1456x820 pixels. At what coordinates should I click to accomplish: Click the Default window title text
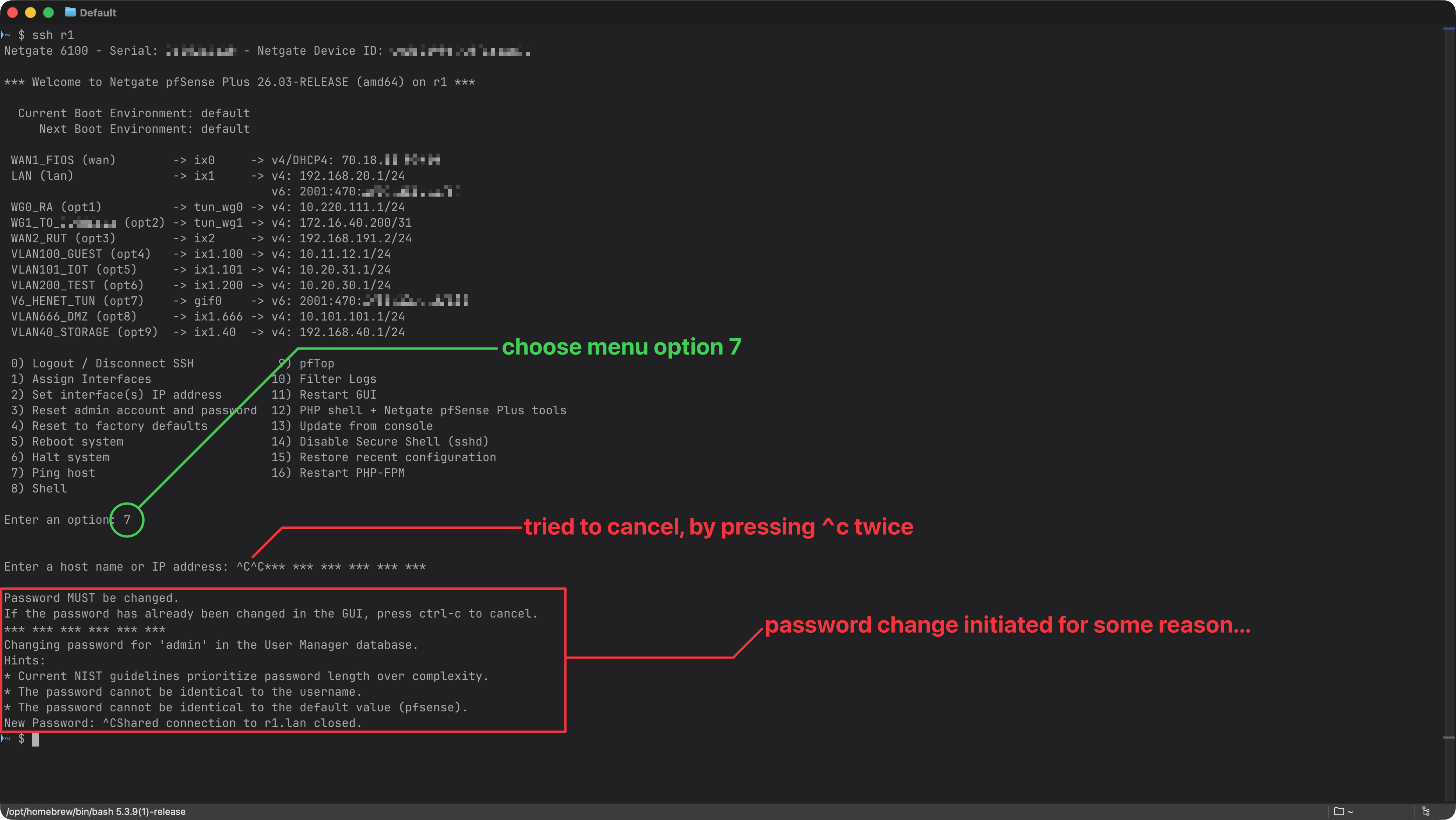[x=98, y=13]
